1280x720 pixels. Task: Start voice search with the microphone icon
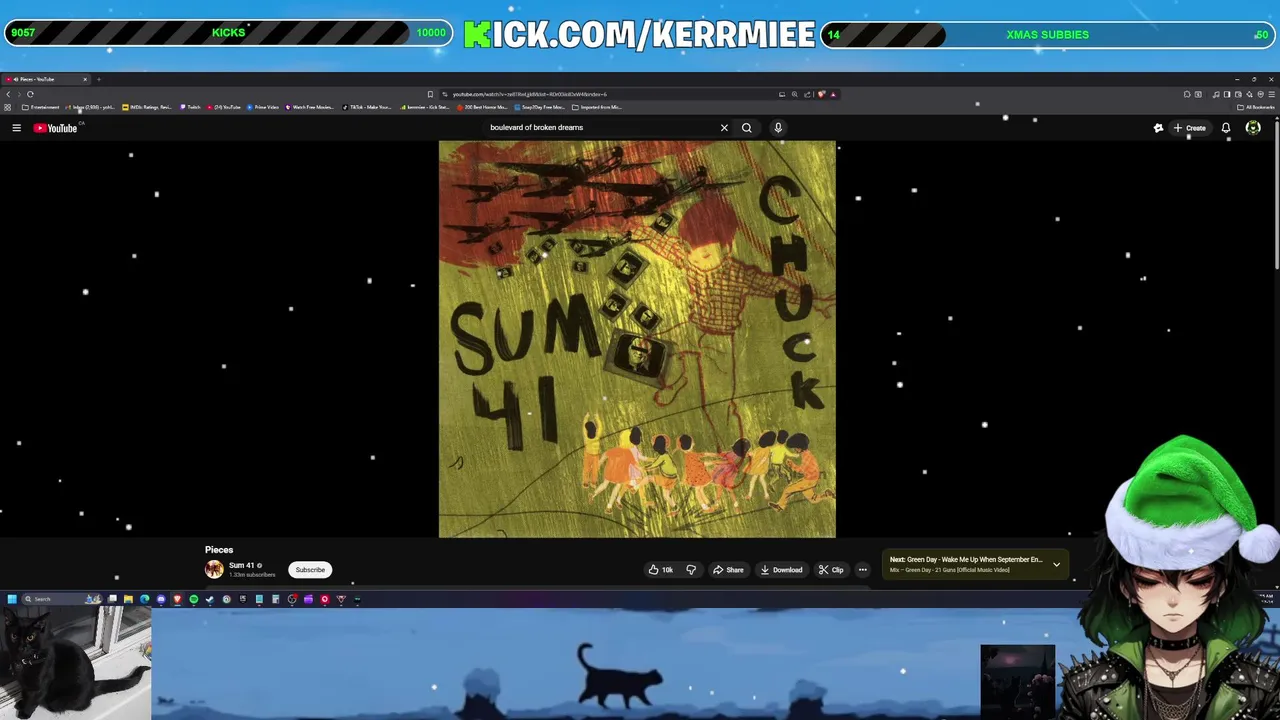tap(777, 128)
